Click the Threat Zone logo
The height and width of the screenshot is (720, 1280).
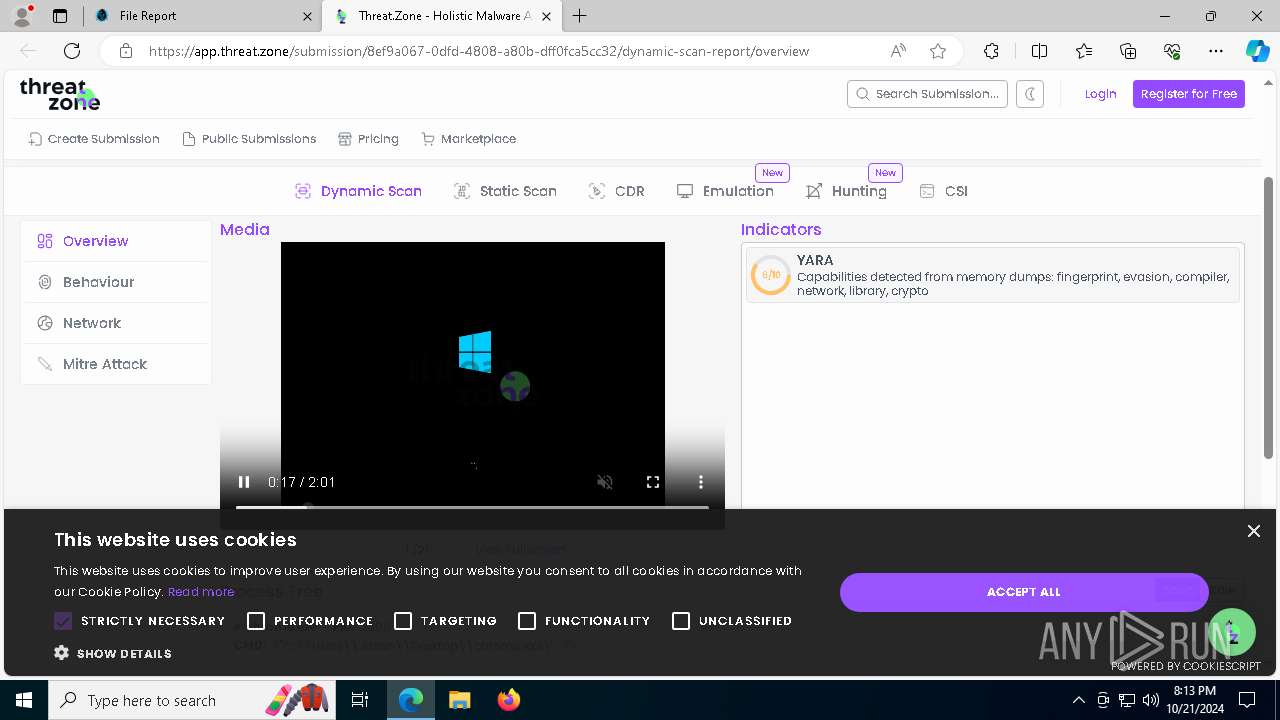click(x=60, y=94)
